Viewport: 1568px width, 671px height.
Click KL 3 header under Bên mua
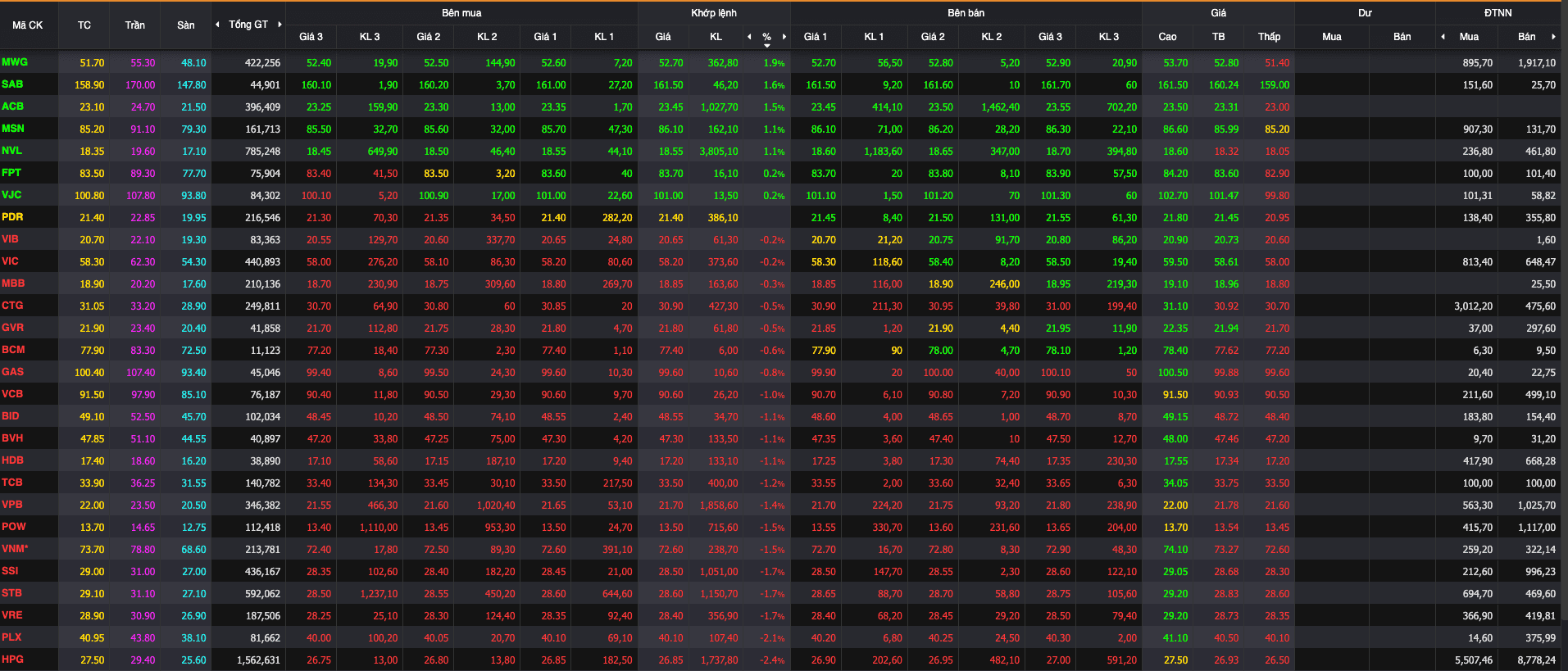click(370, 37)
